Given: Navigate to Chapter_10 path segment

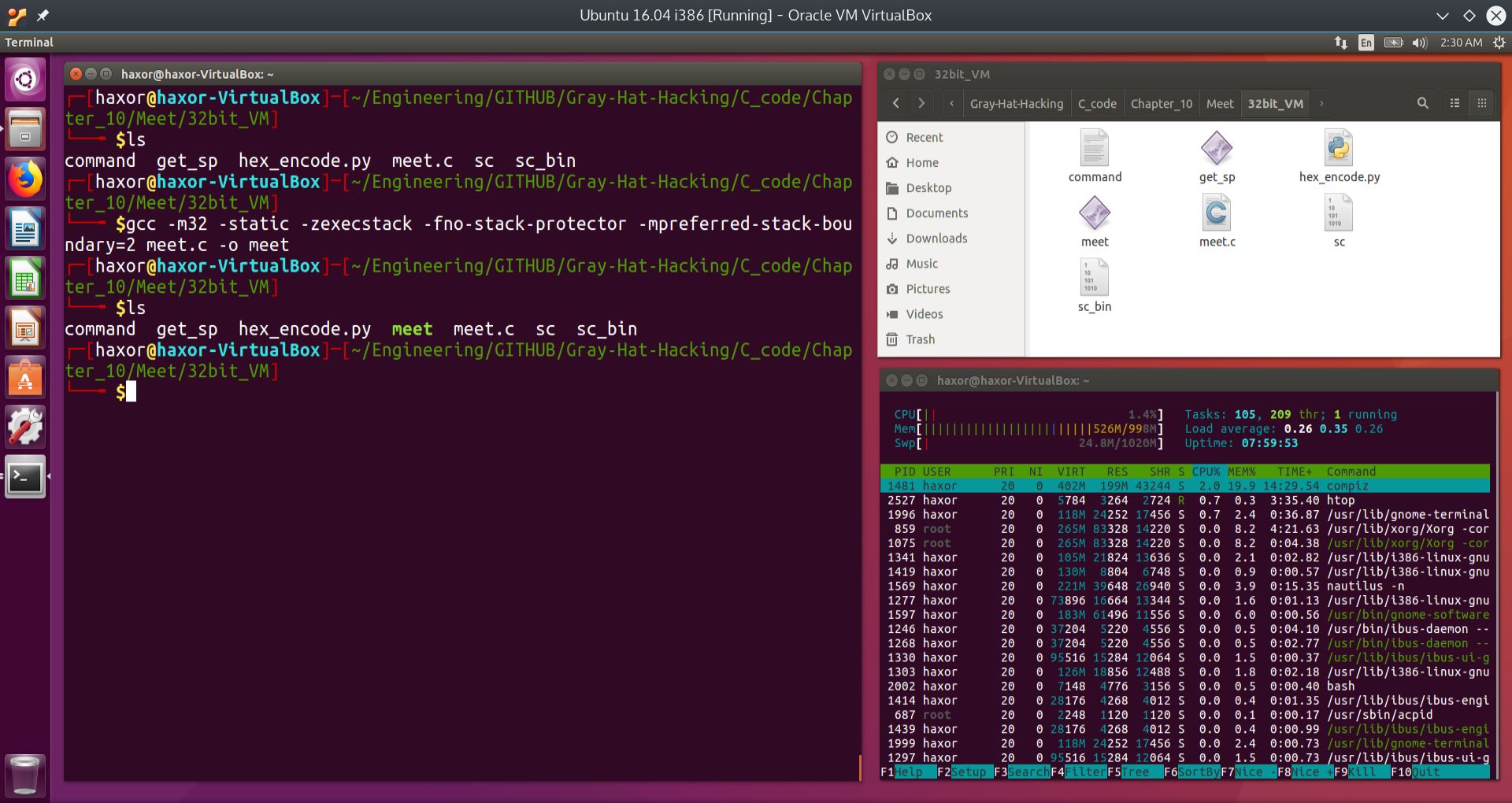Looking at the screenshot, I should coord(1162,103).
